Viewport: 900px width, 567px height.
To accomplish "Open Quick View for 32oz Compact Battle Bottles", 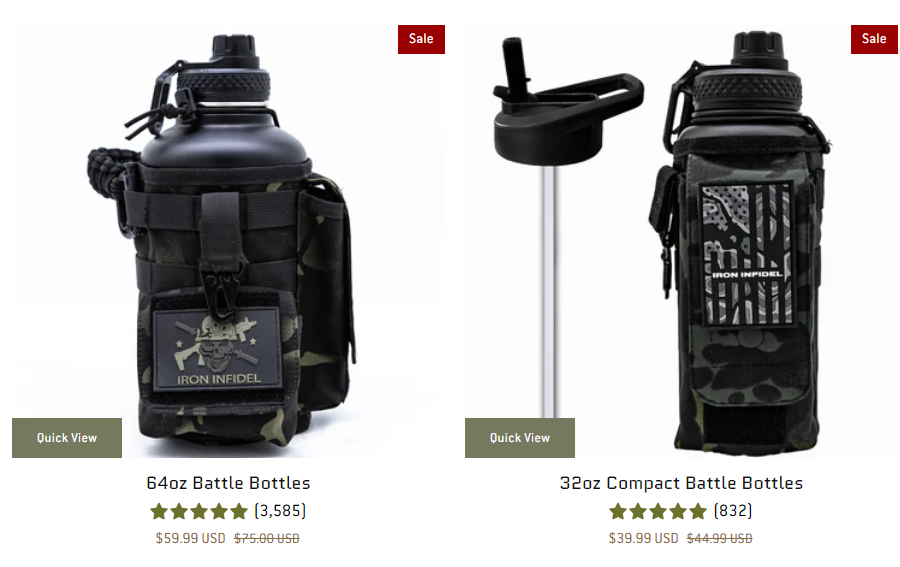I will click(x=519, y=438).
